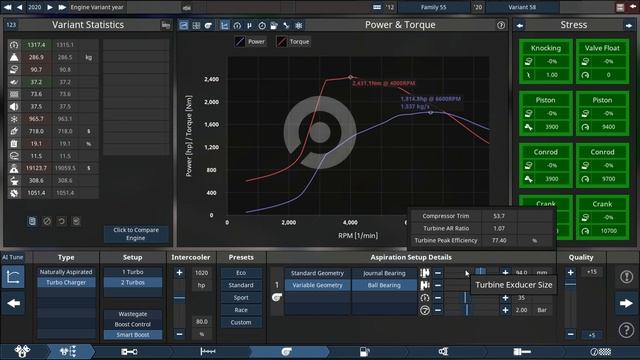
Task: Select the fuel can icon in graph toolbar
Action: pyautogui.click(x=274, y=25)
